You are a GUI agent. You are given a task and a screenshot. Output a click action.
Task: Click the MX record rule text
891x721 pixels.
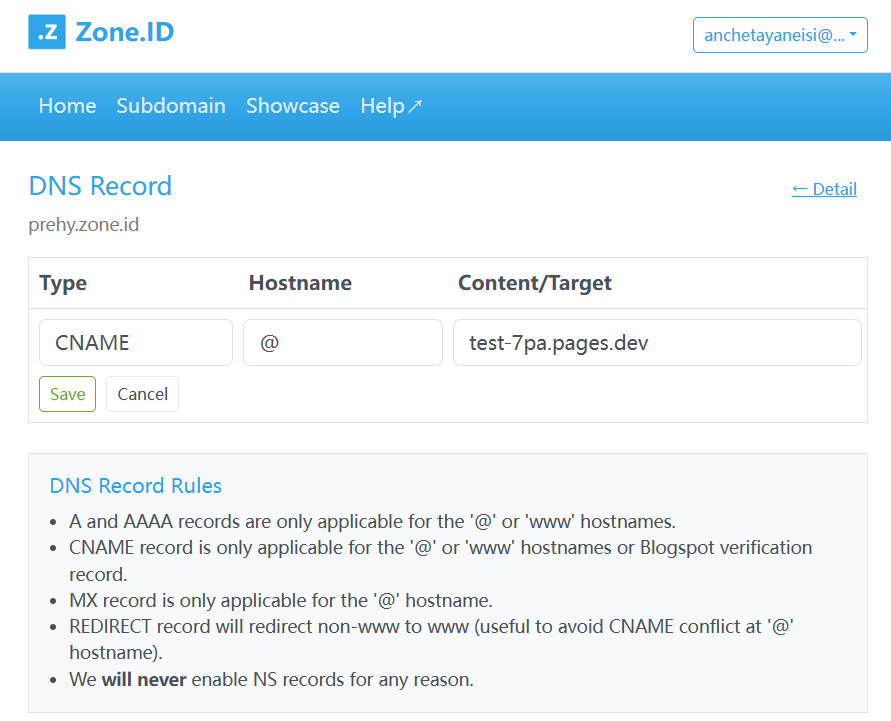[x=281, y=601]
